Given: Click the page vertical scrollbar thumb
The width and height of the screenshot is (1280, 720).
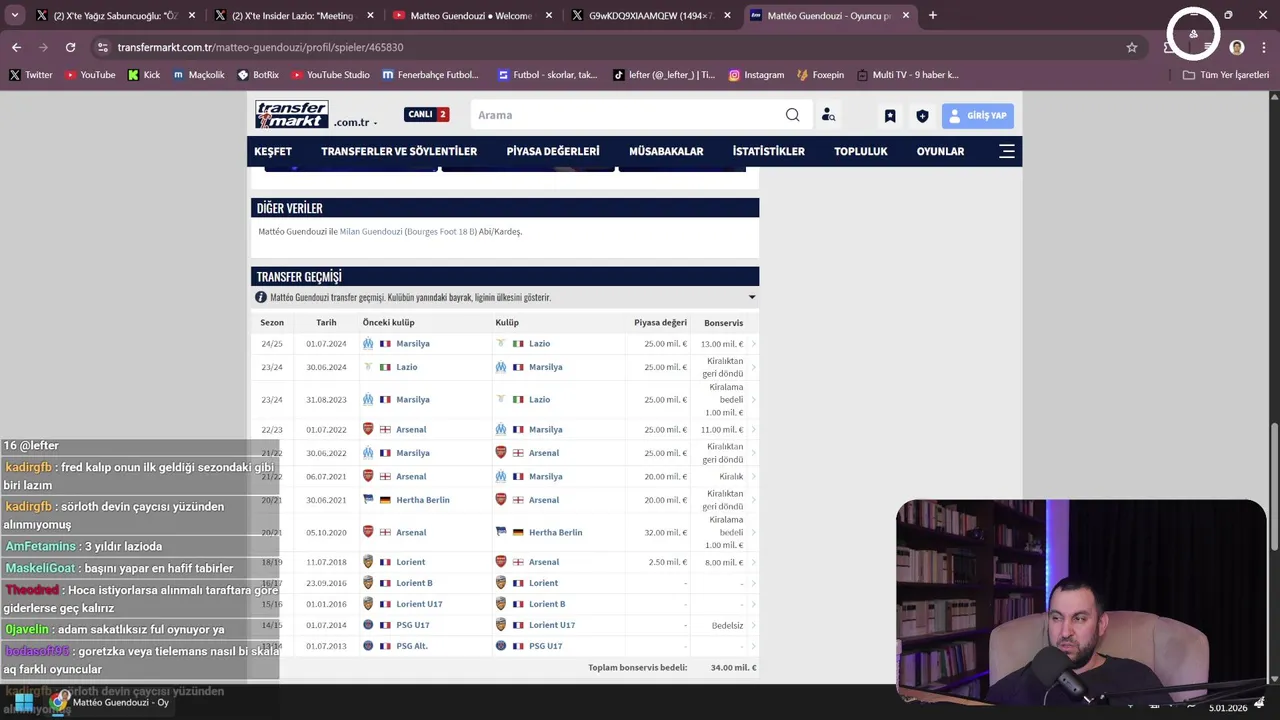Looking at the screenshot, I should pyautogui.click(x=1274, y=486).
